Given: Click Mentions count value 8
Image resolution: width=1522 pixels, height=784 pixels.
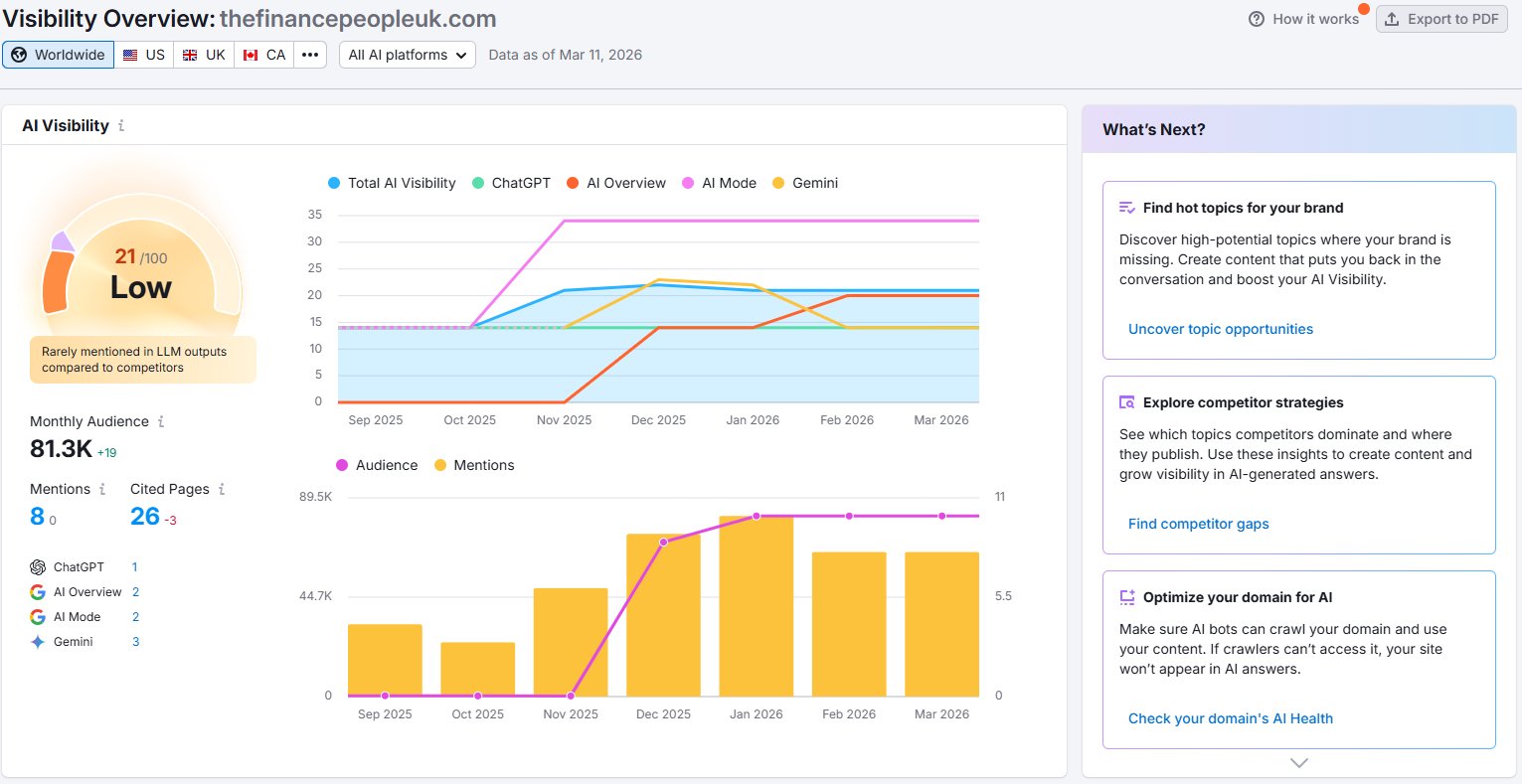Looking at the screenshot, I should coord(37,517).
